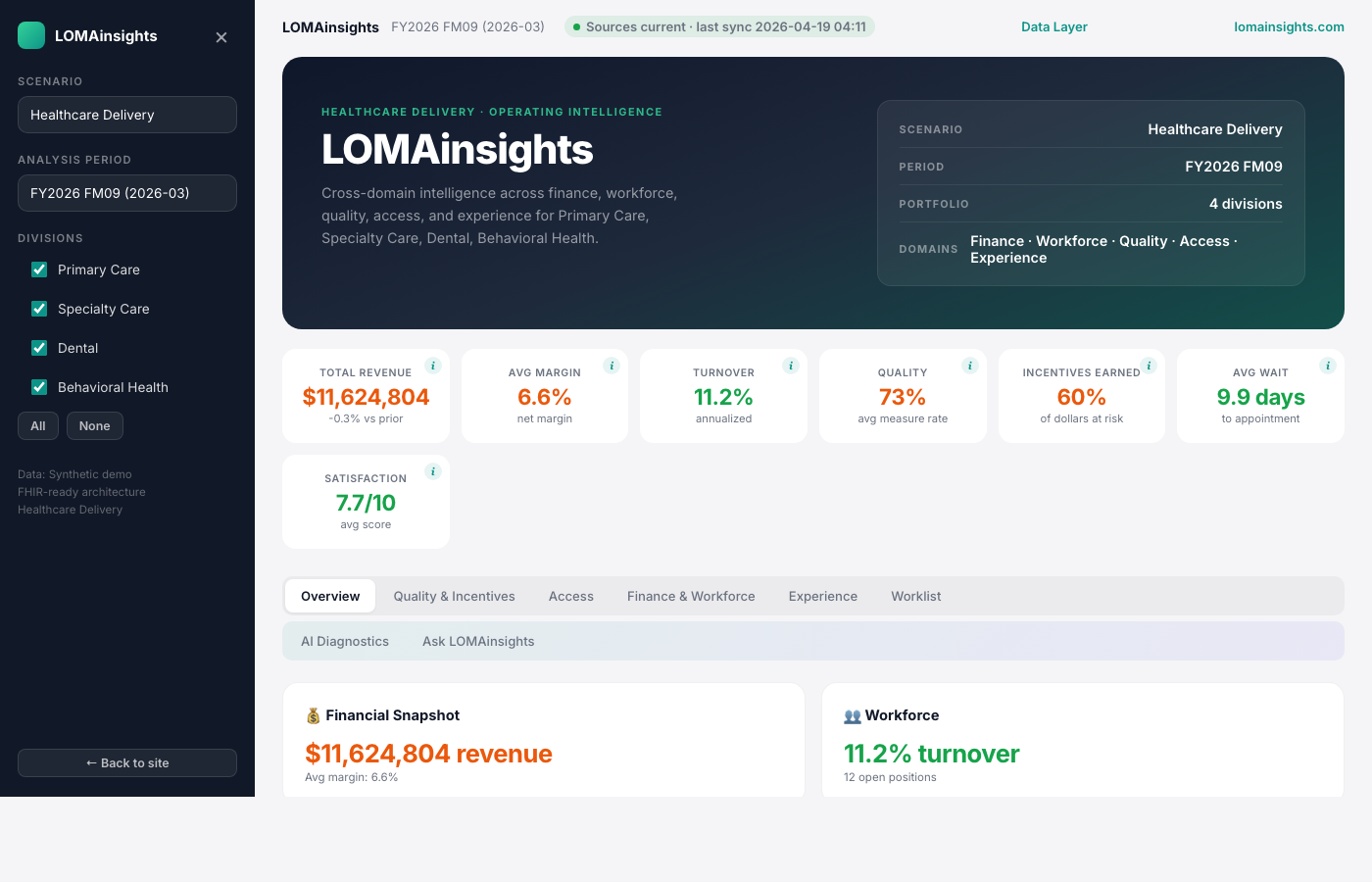Click the -0.3% vs prior text
The width and height of the screenshot is (1372, 882).
pyautogui.click(x=366, y=418)
